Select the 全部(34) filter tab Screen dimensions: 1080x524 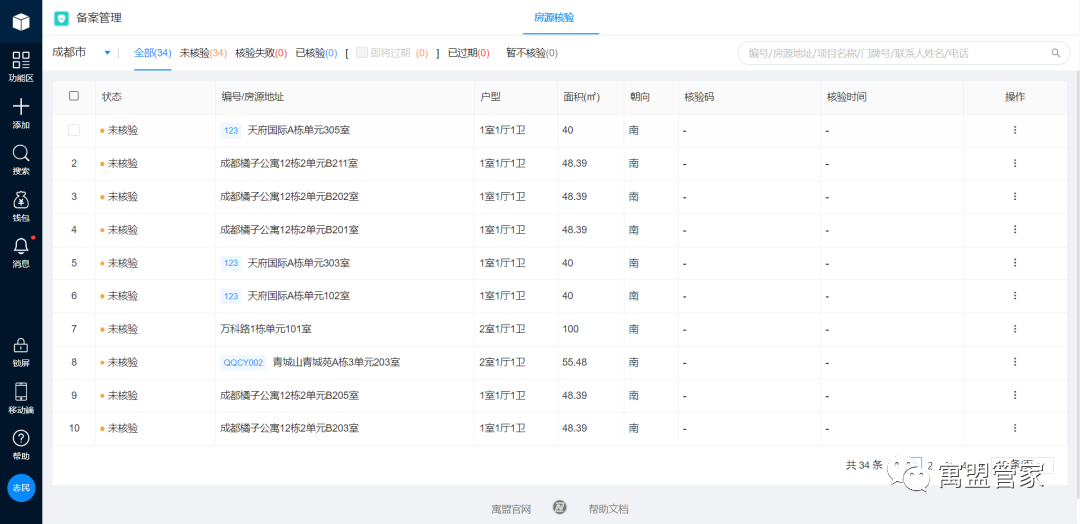153,52
